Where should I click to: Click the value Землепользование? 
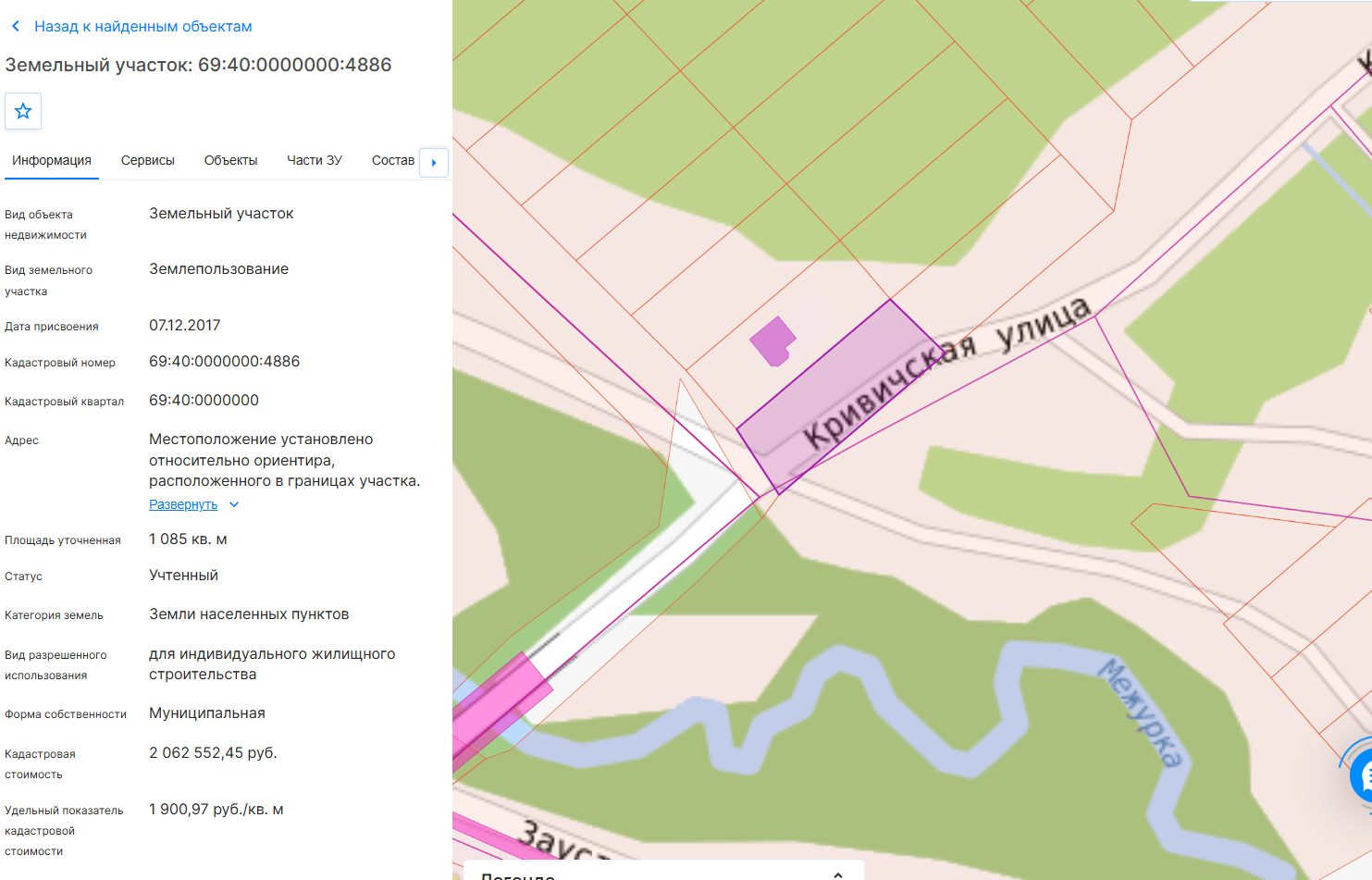tap(219, 269)
